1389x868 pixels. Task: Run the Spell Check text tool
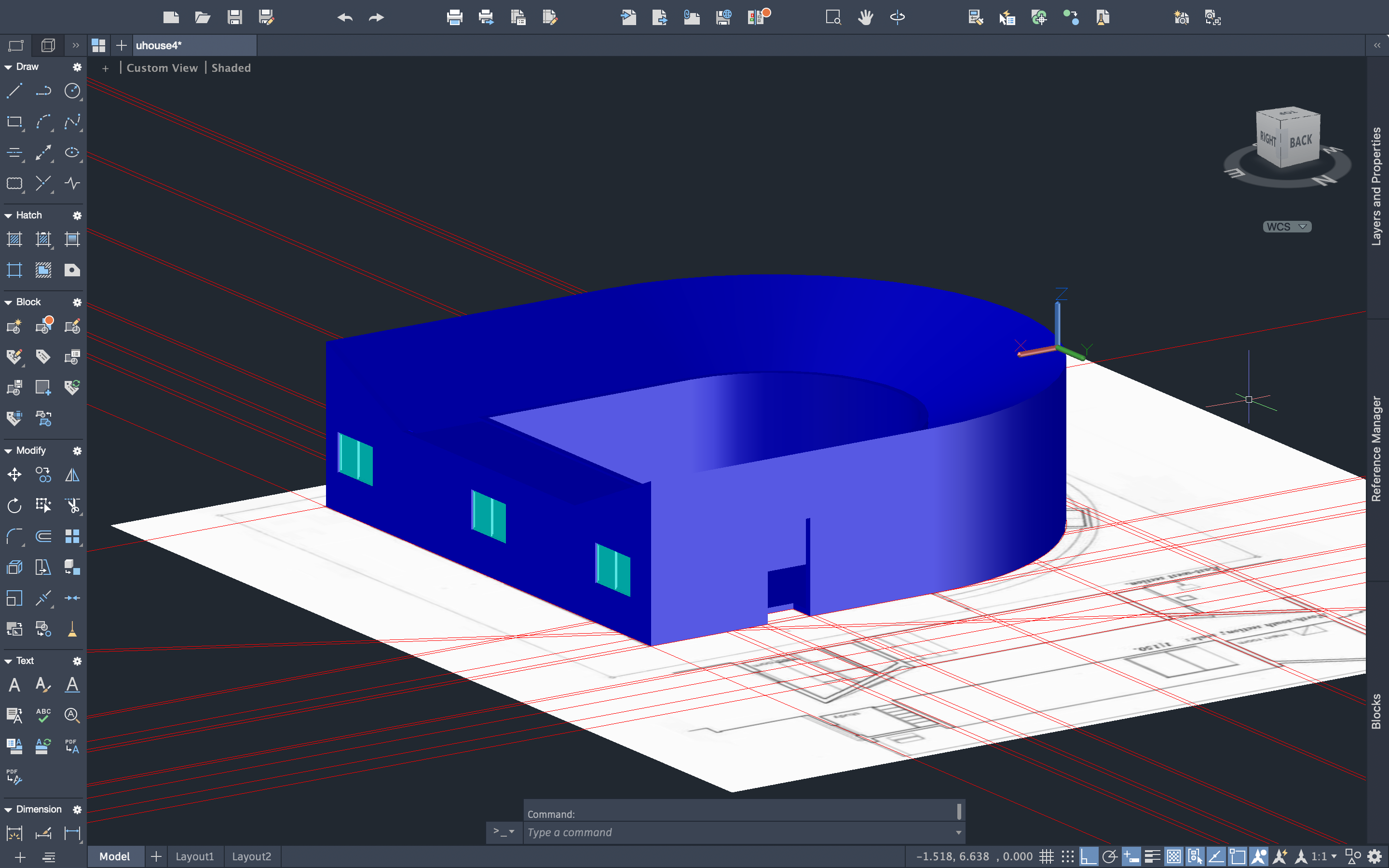point(43,715)
